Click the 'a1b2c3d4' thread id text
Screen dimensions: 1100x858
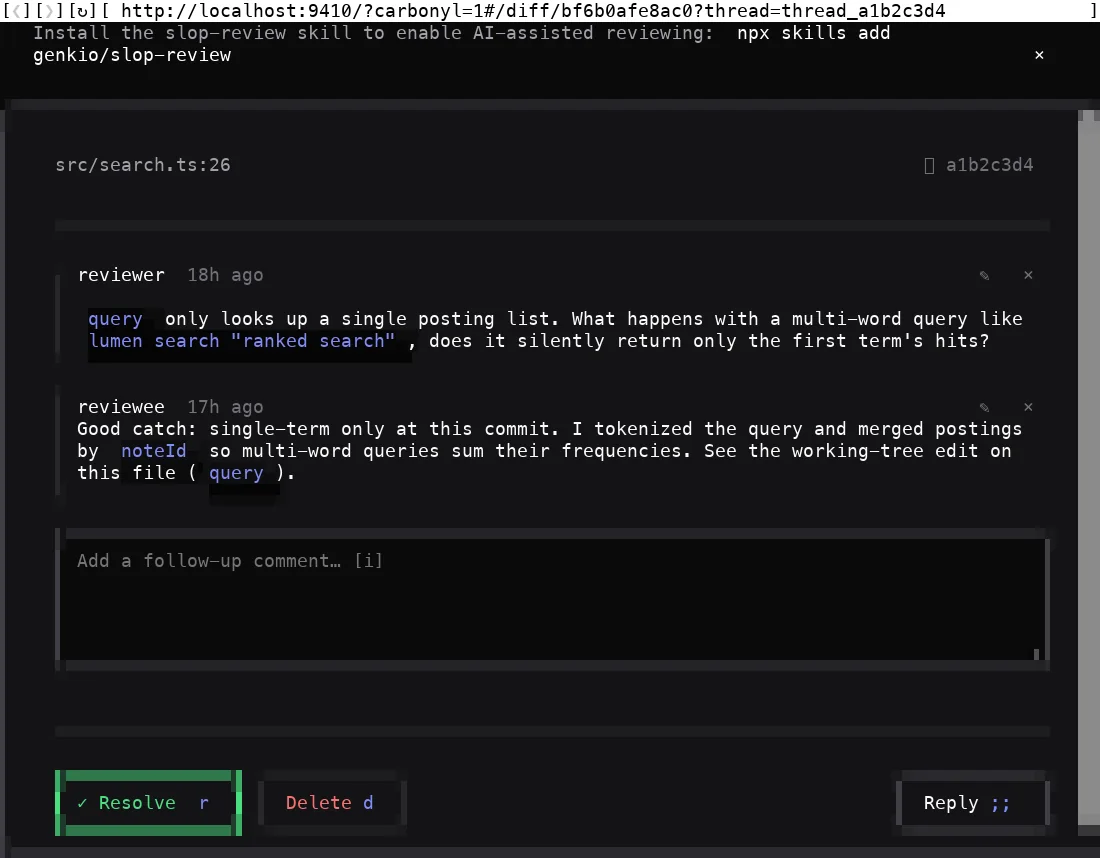click(989, 165)
